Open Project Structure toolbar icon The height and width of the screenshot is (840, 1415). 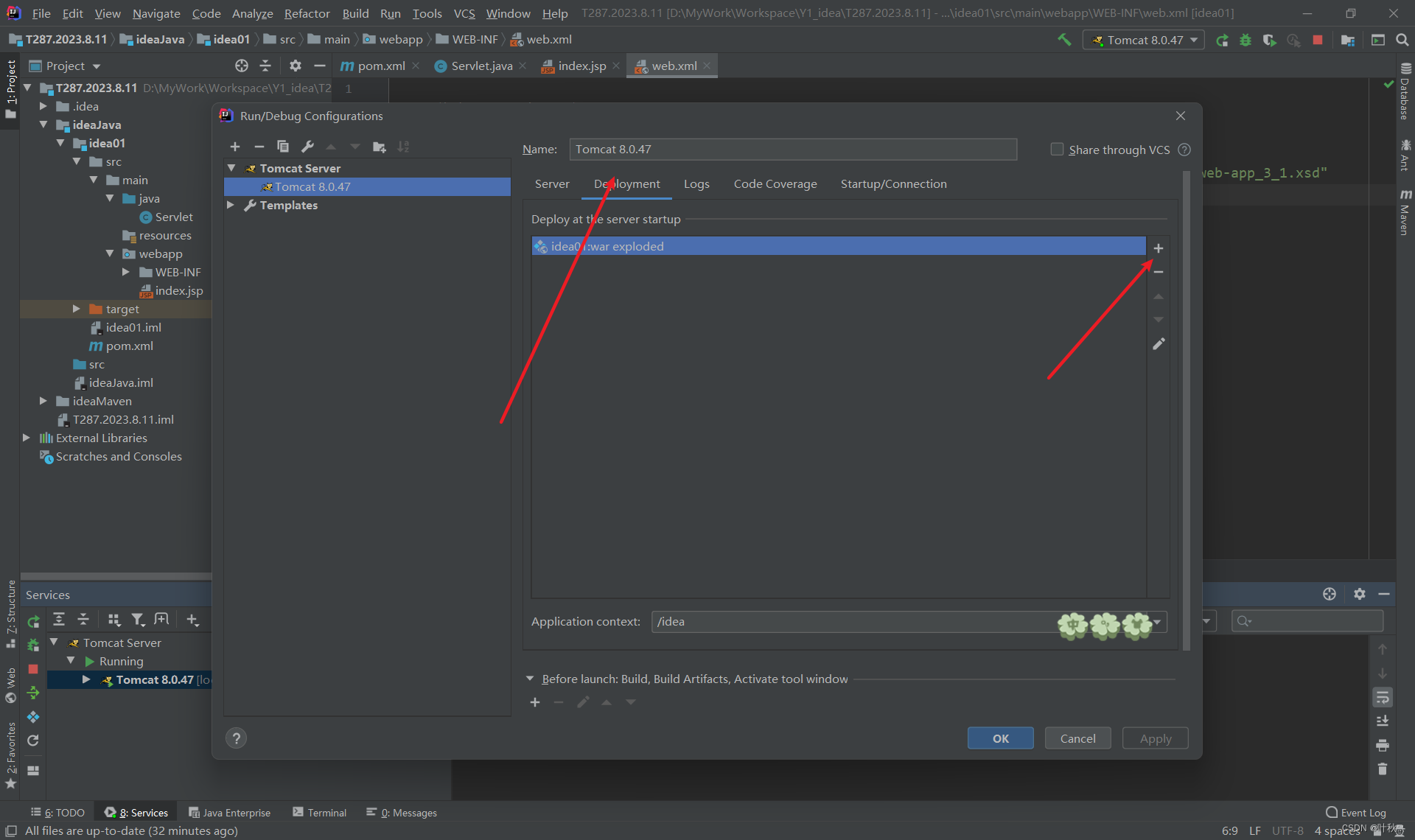tap(1348, 40)
